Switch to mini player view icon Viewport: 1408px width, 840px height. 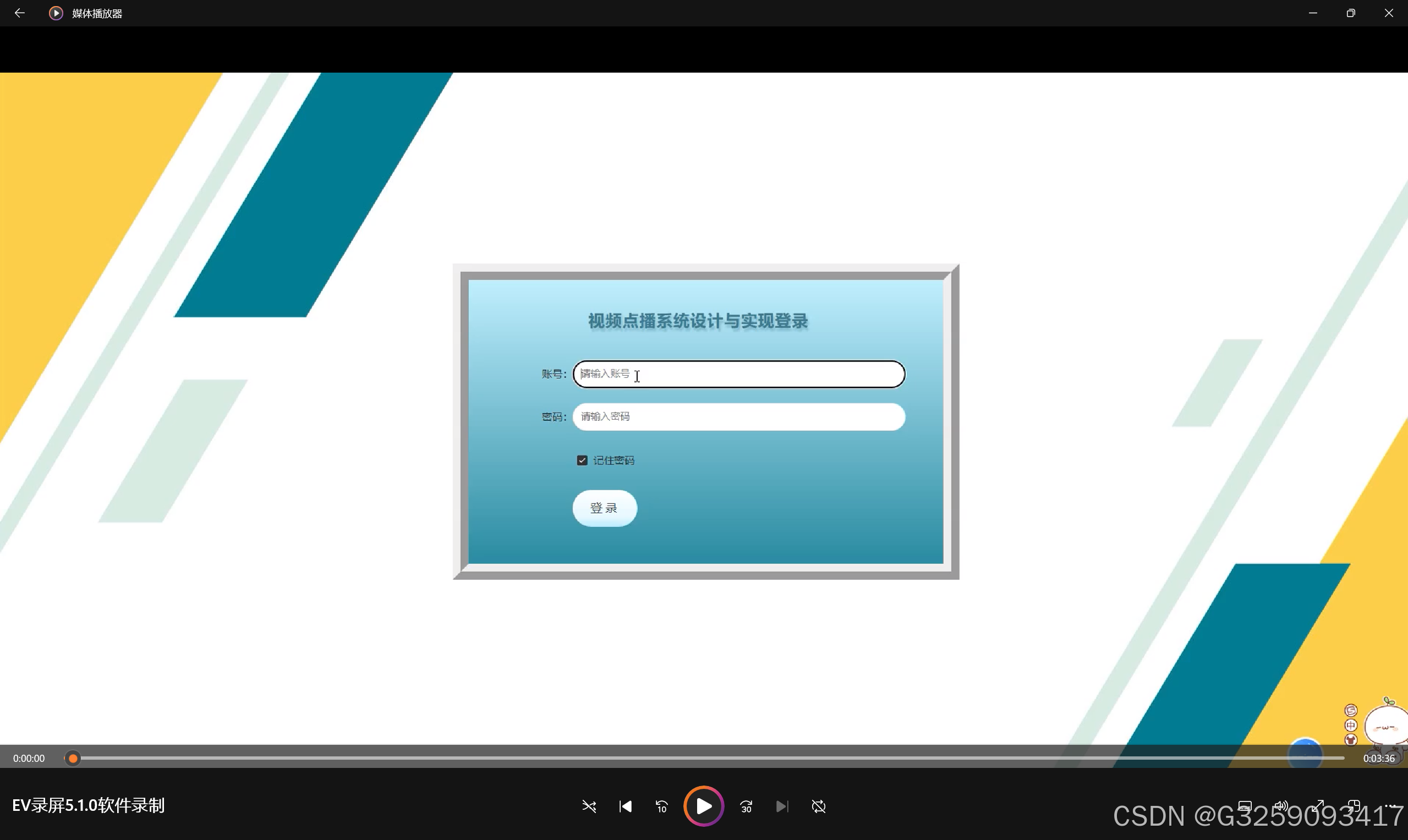(1354, 806)
